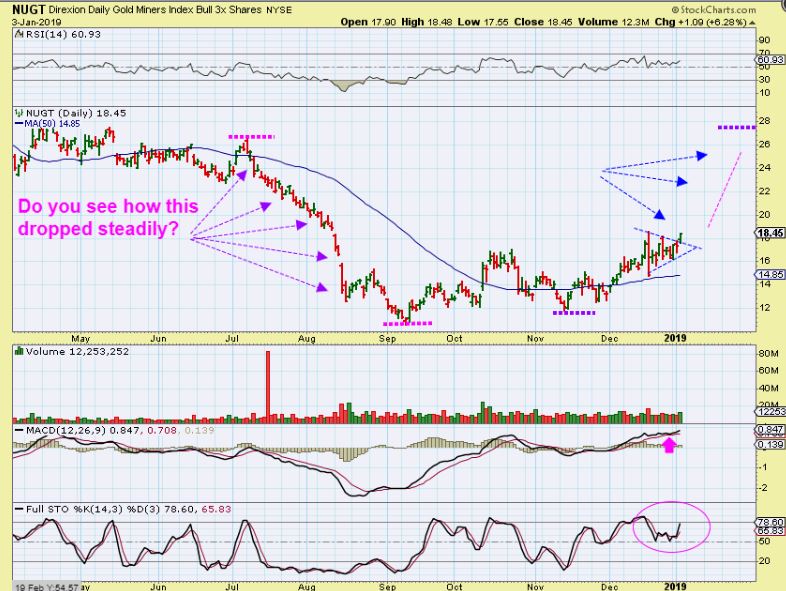Click the Nov label under the price chart
This screenshot has height=591, width=786.
(x=535, y=338)
